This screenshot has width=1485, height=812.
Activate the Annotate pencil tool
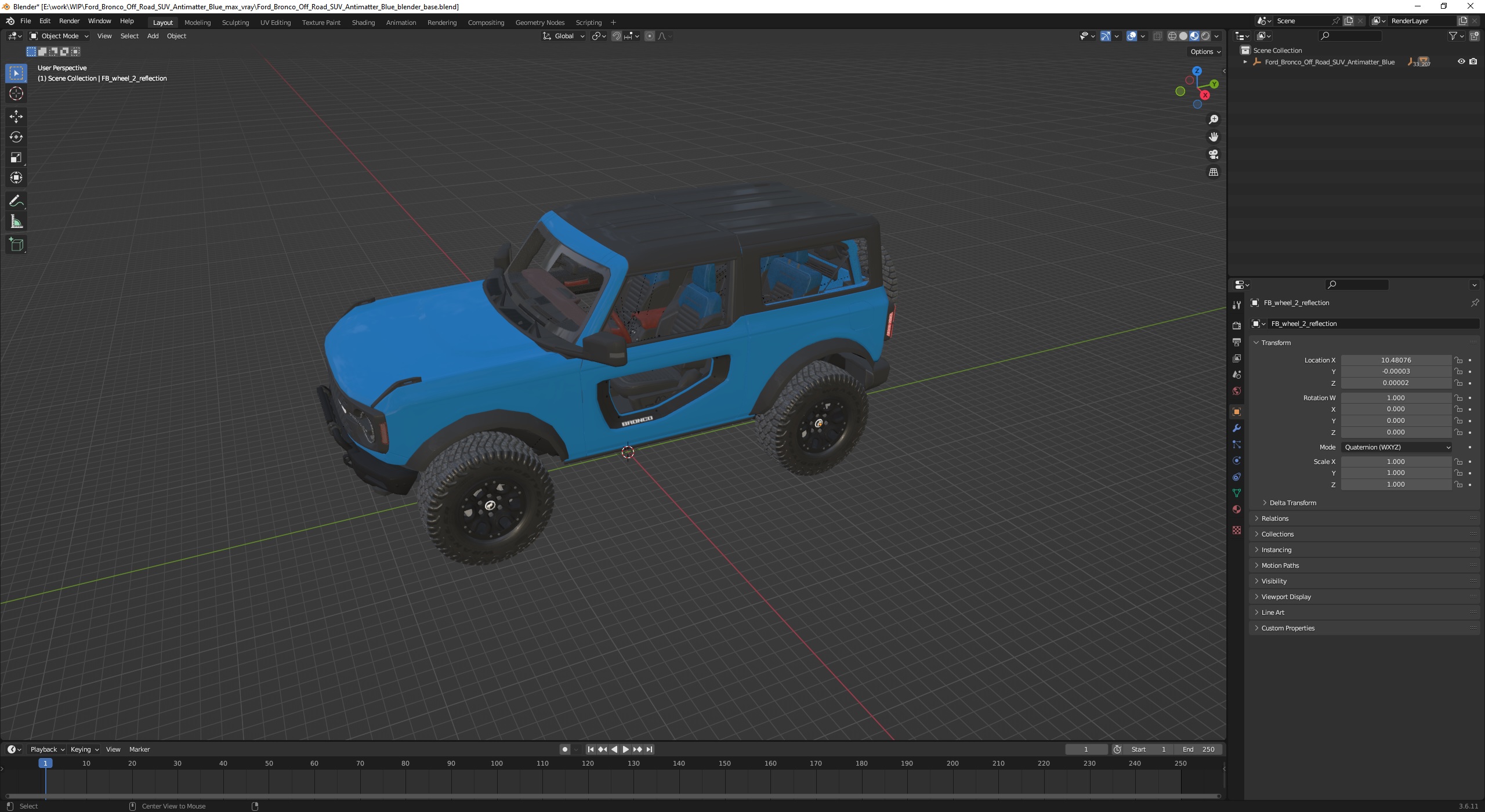(x=16, y=201)
